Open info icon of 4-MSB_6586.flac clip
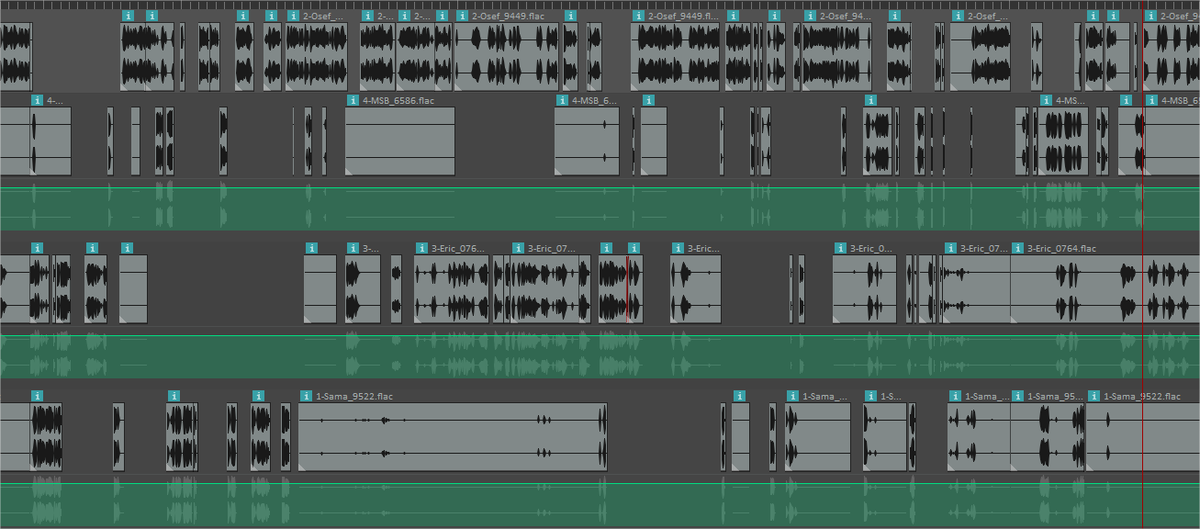This screenshot has height=529, width=1200. (353, 100)
